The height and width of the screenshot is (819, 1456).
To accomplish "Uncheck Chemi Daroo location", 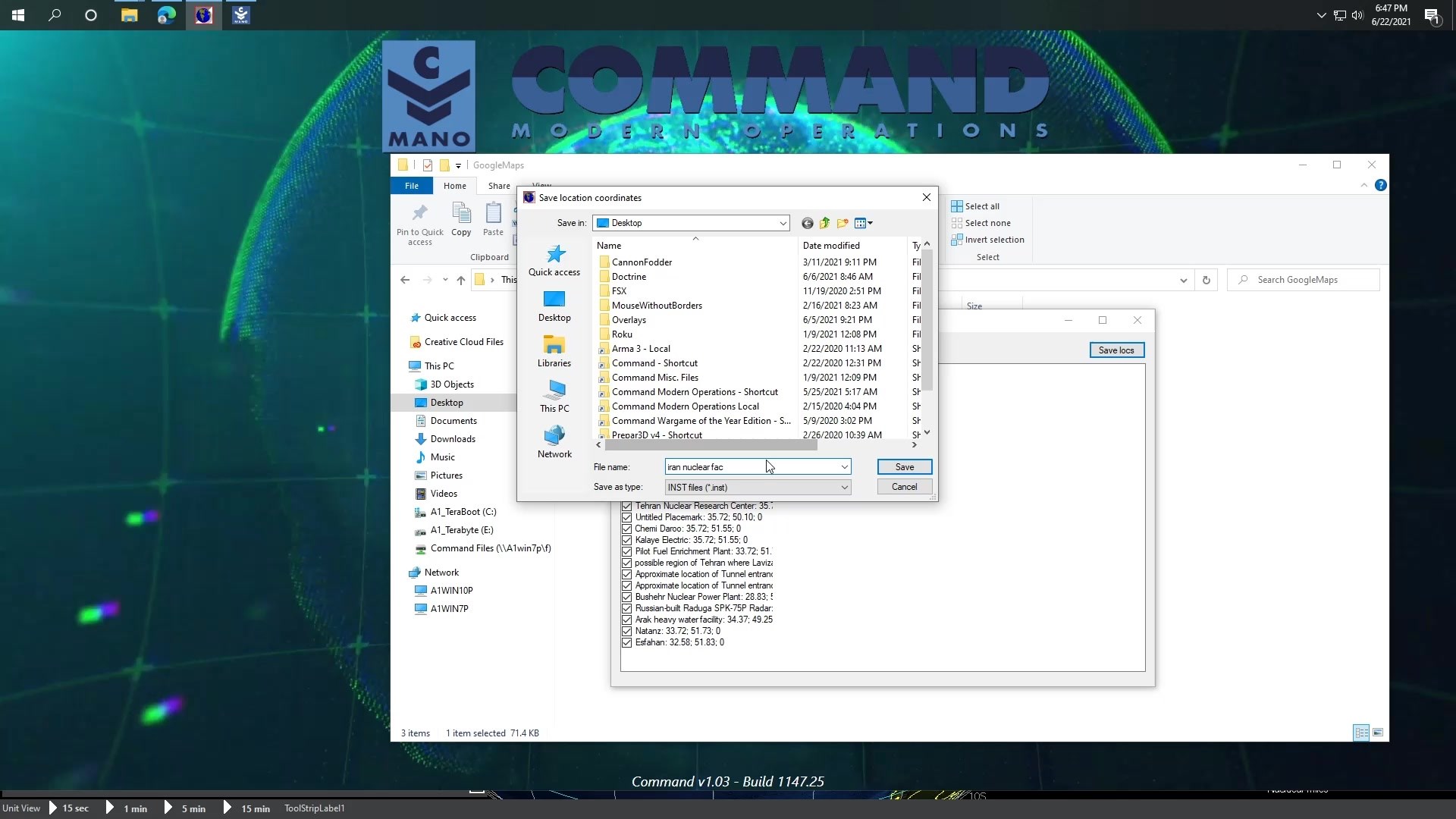I will pyautogui.click(x=626, y=529).
